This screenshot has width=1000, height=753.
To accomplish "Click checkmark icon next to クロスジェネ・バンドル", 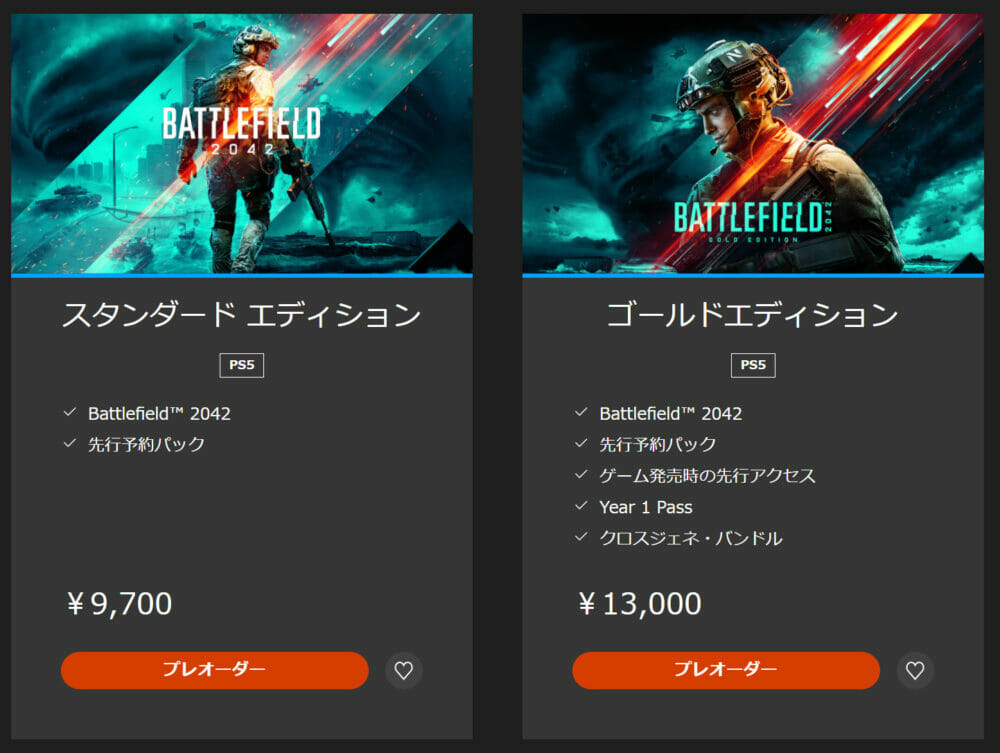I will [x=581, y=538].
